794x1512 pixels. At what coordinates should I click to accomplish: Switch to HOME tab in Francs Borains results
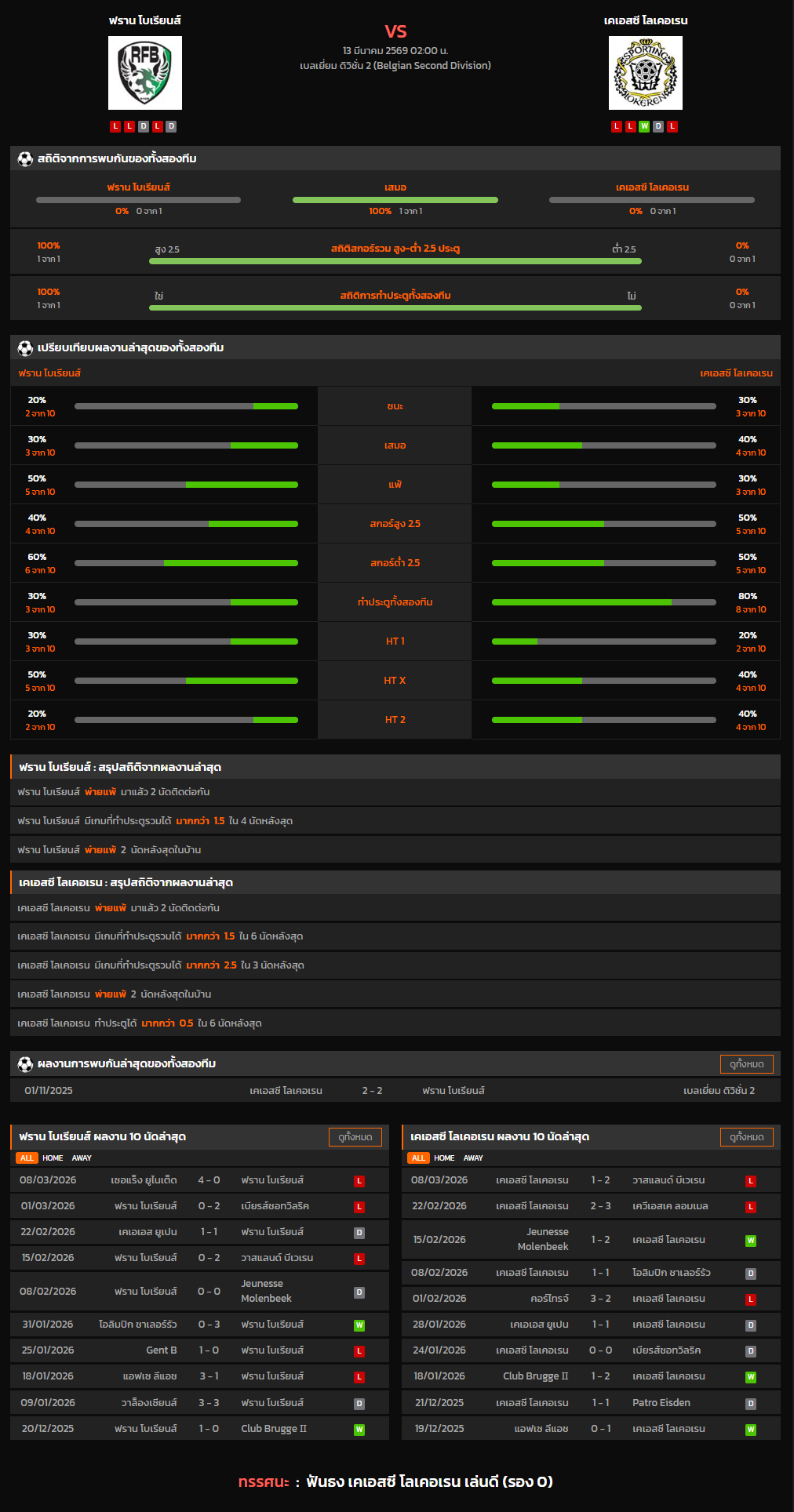53,1158
